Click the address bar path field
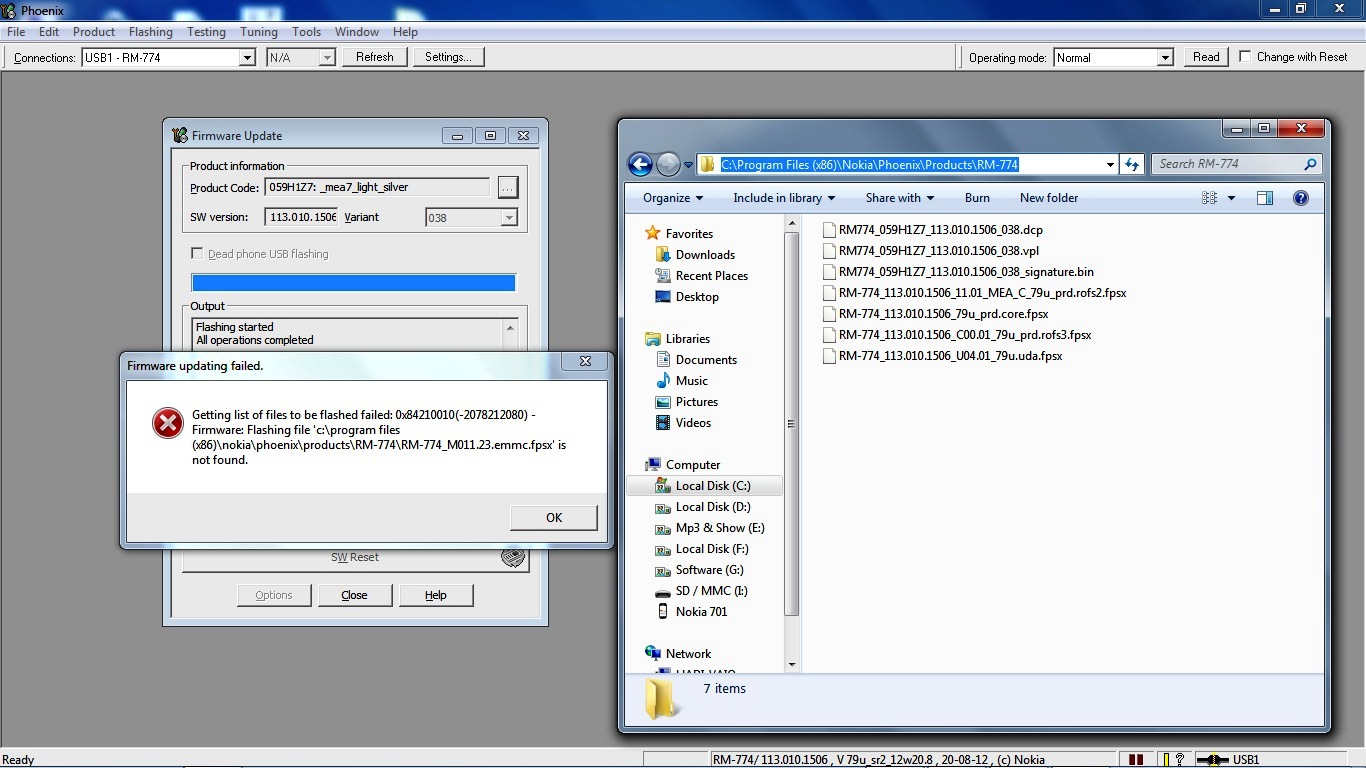Viewport: 1366px width, 768px height. [x=906, y=164]
